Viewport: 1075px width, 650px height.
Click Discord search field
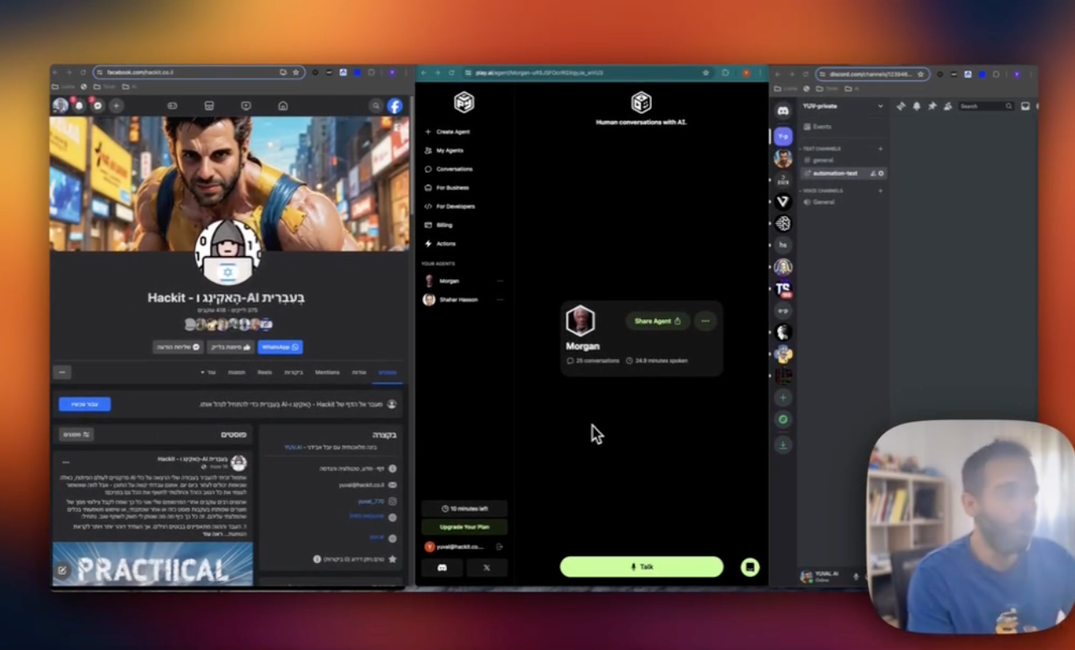pyautogui.click(x=986, y=106)
